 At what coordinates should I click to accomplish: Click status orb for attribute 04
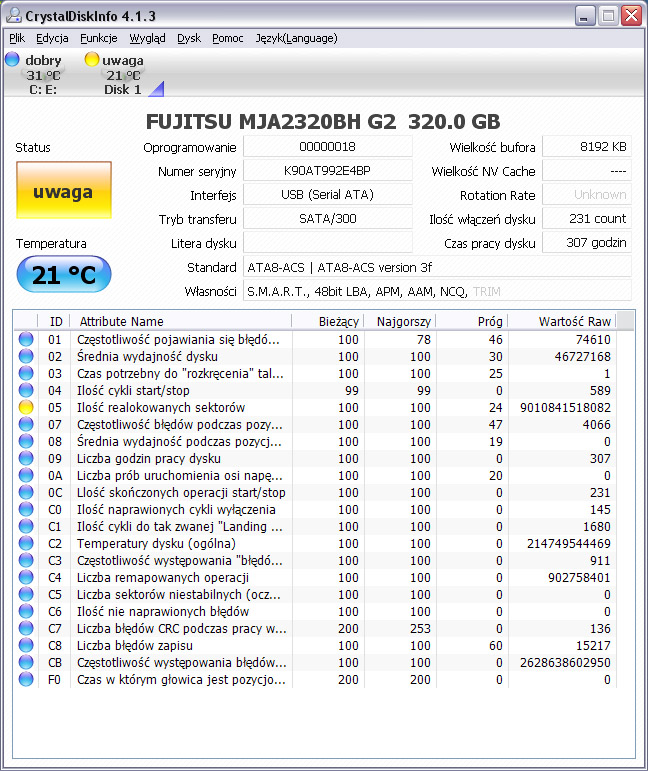point(26,390)
